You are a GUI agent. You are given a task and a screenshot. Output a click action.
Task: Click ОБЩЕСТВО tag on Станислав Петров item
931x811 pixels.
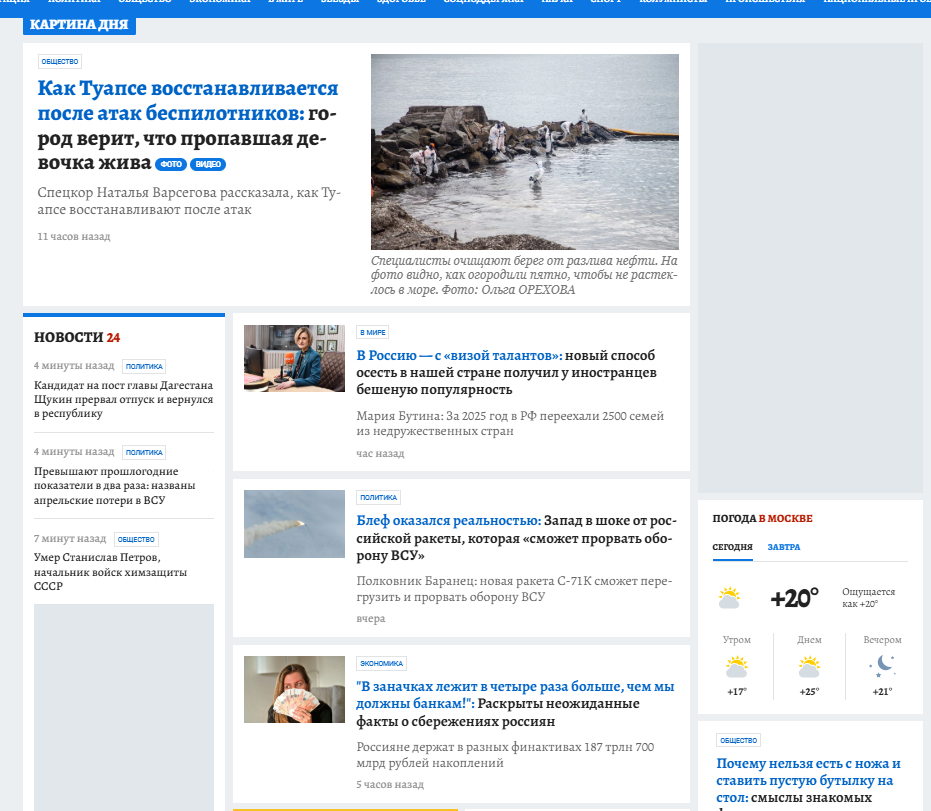point(136,540)
